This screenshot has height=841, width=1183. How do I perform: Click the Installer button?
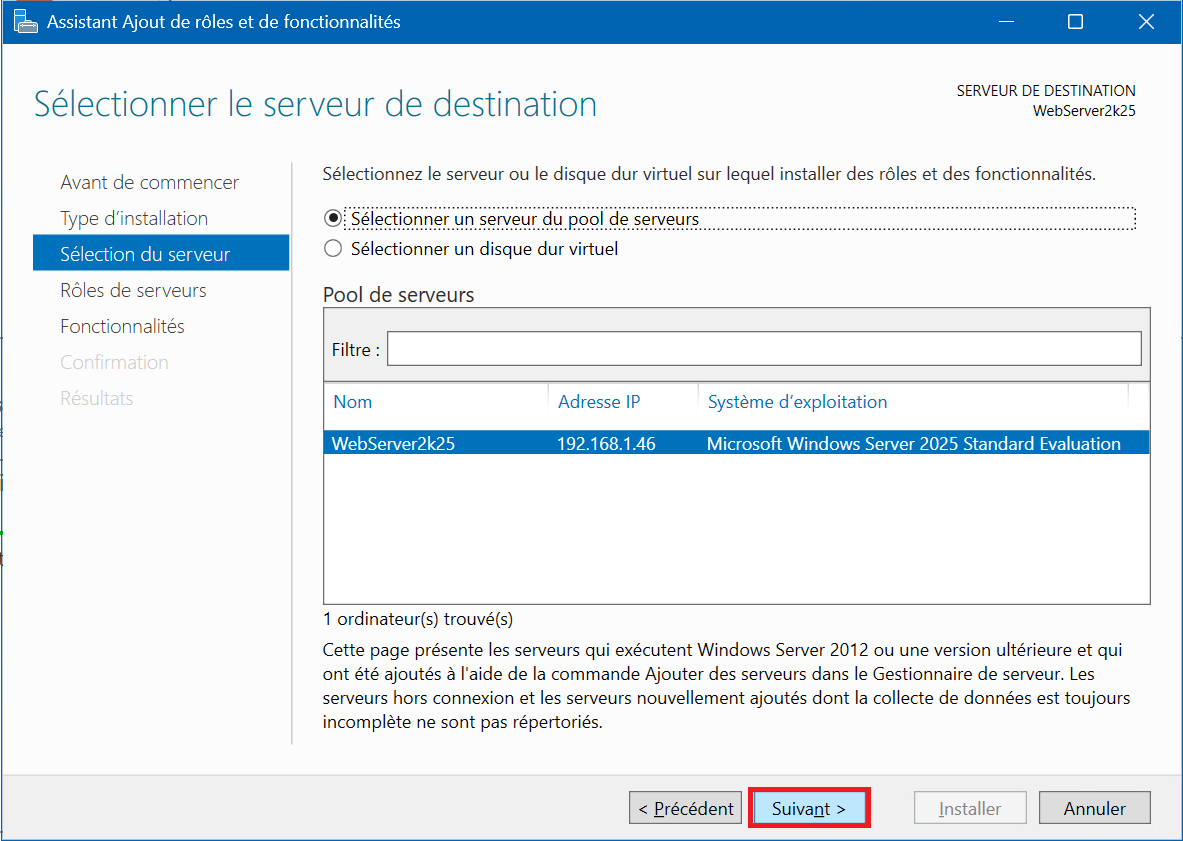tap(970, 808)
